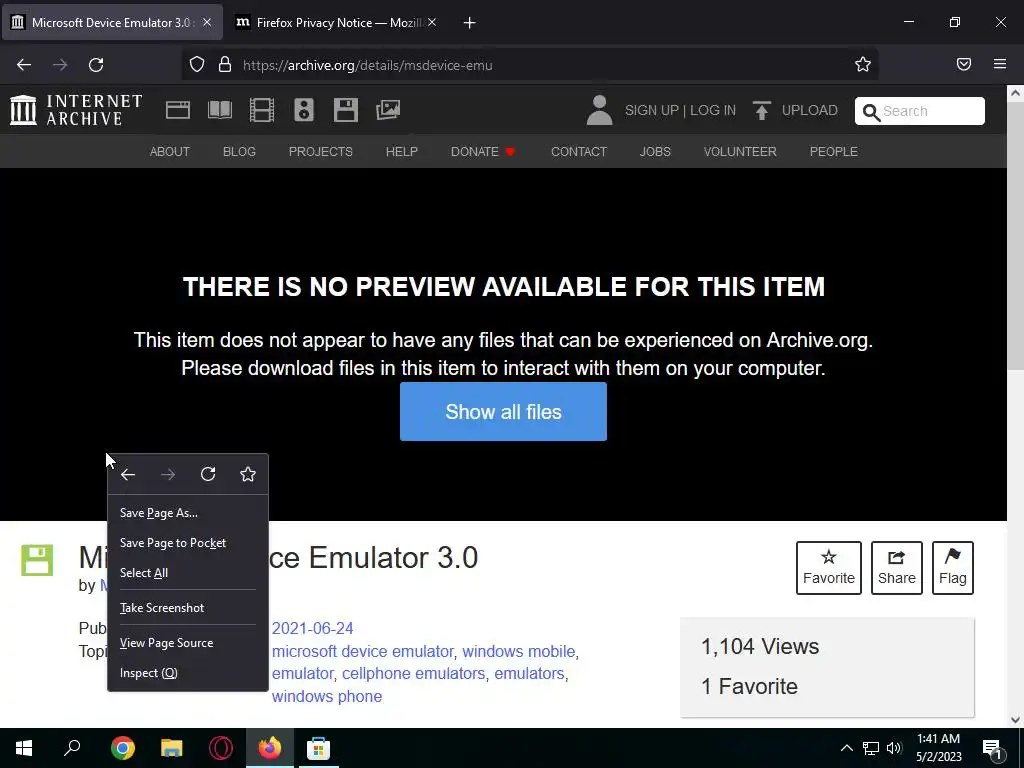Click context menu bookmark star
Screen dimensions: 1024x768
click(x=248, y=474)
